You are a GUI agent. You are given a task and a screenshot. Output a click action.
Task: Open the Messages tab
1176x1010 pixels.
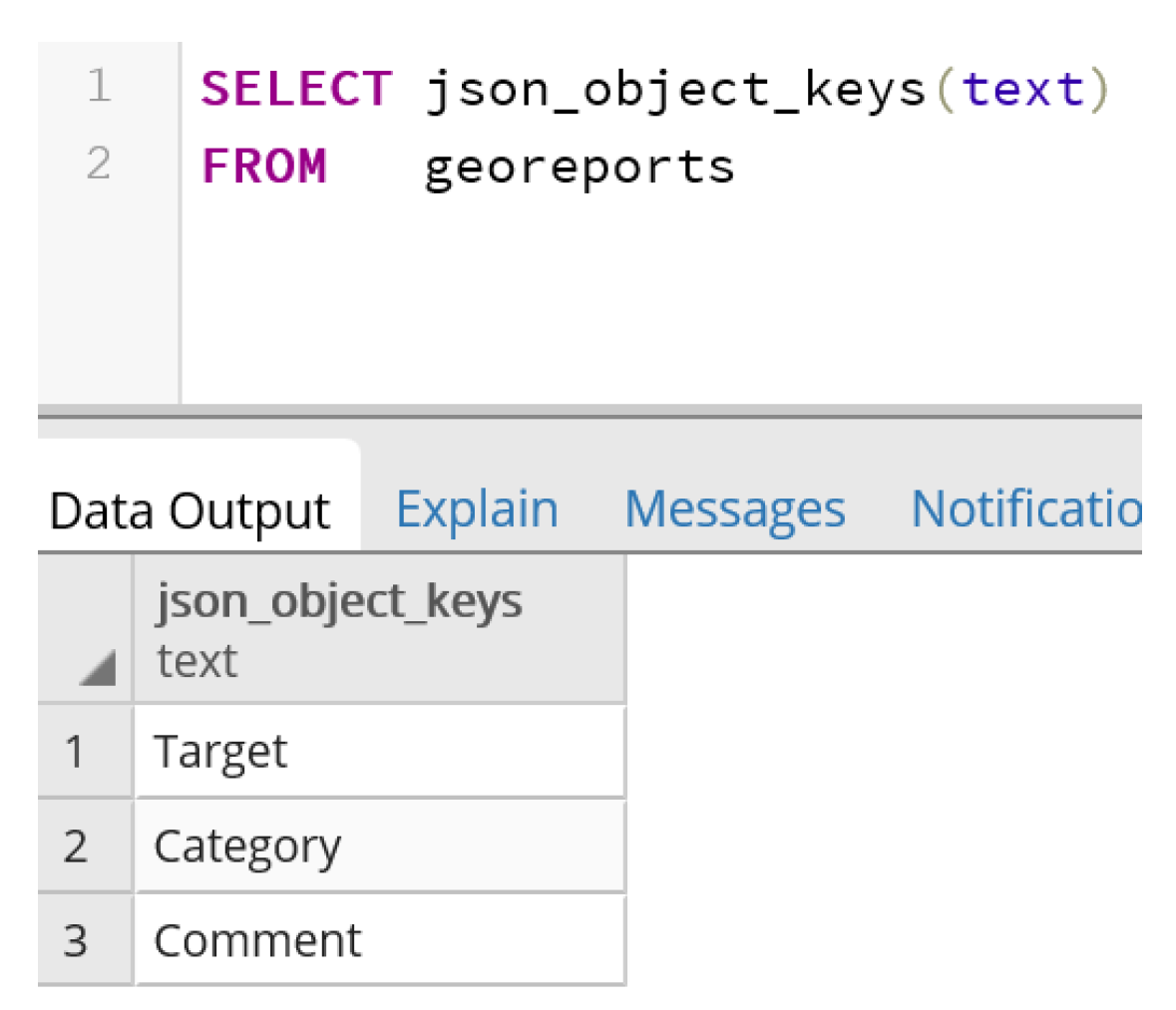click(734, 509)
